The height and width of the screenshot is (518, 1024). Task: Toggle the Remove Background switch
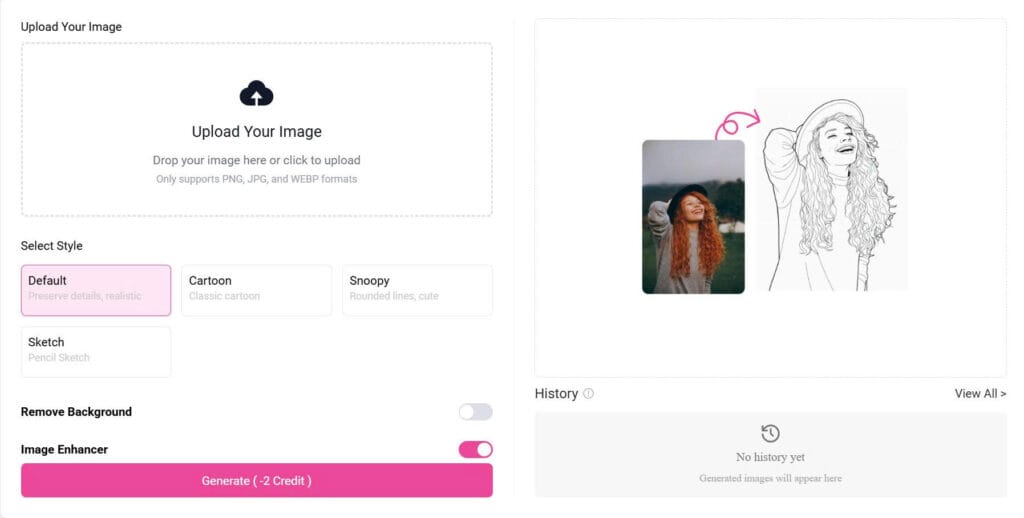[475, 412]
